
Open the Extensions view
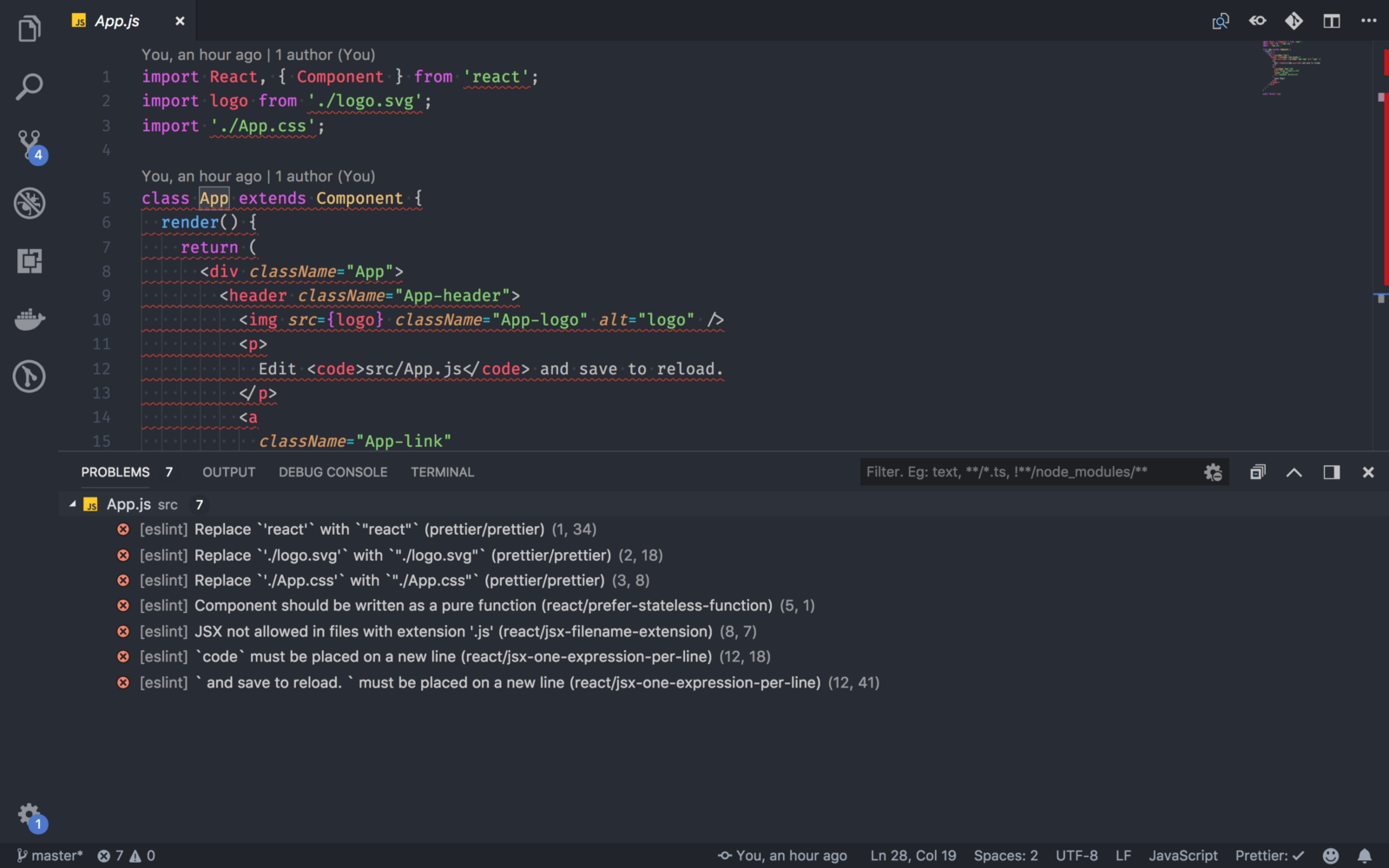click(30, 261)
